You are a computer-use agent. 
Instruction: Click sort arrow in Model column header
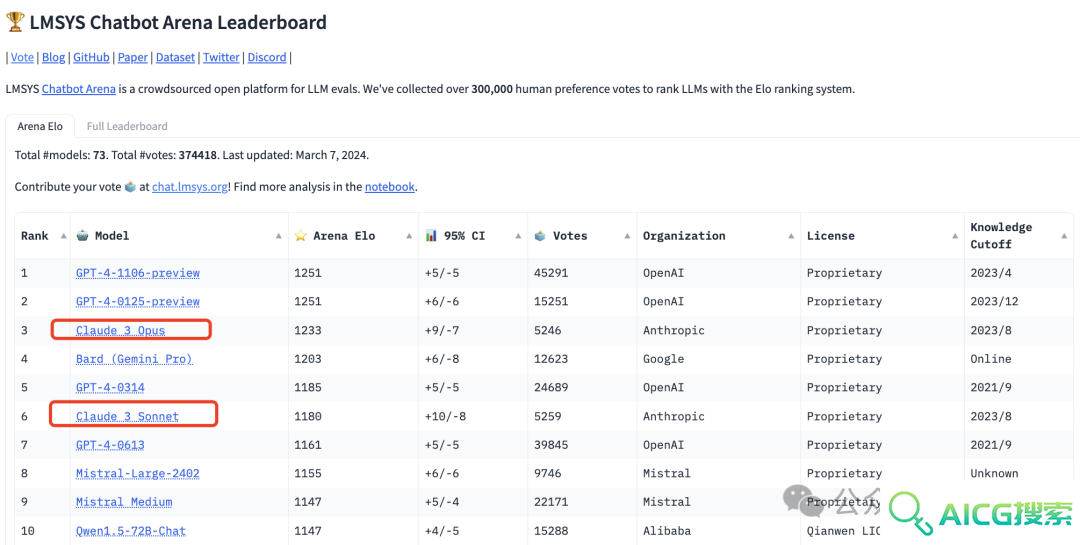point(278,236)
